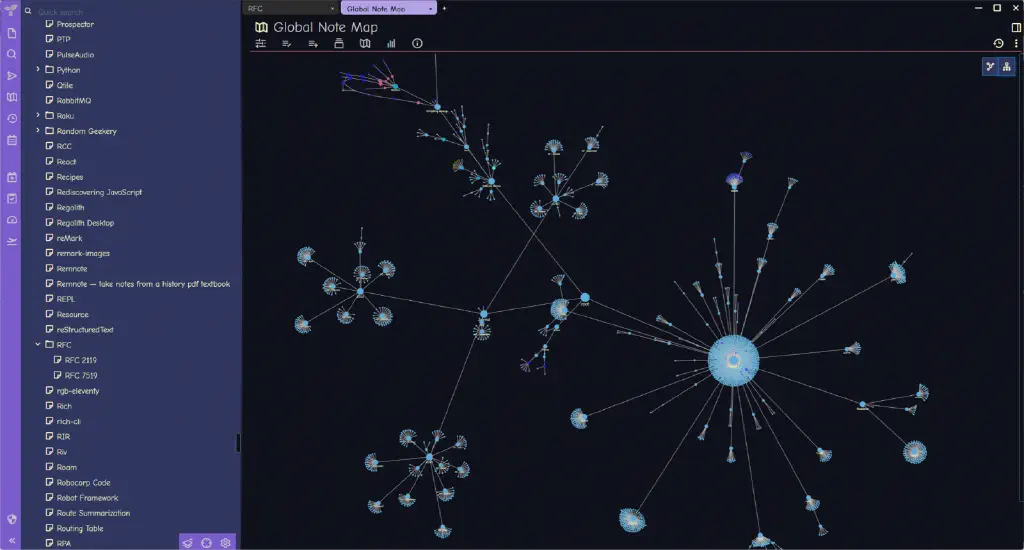Click the checked calendar task icon

coord(12,199)
